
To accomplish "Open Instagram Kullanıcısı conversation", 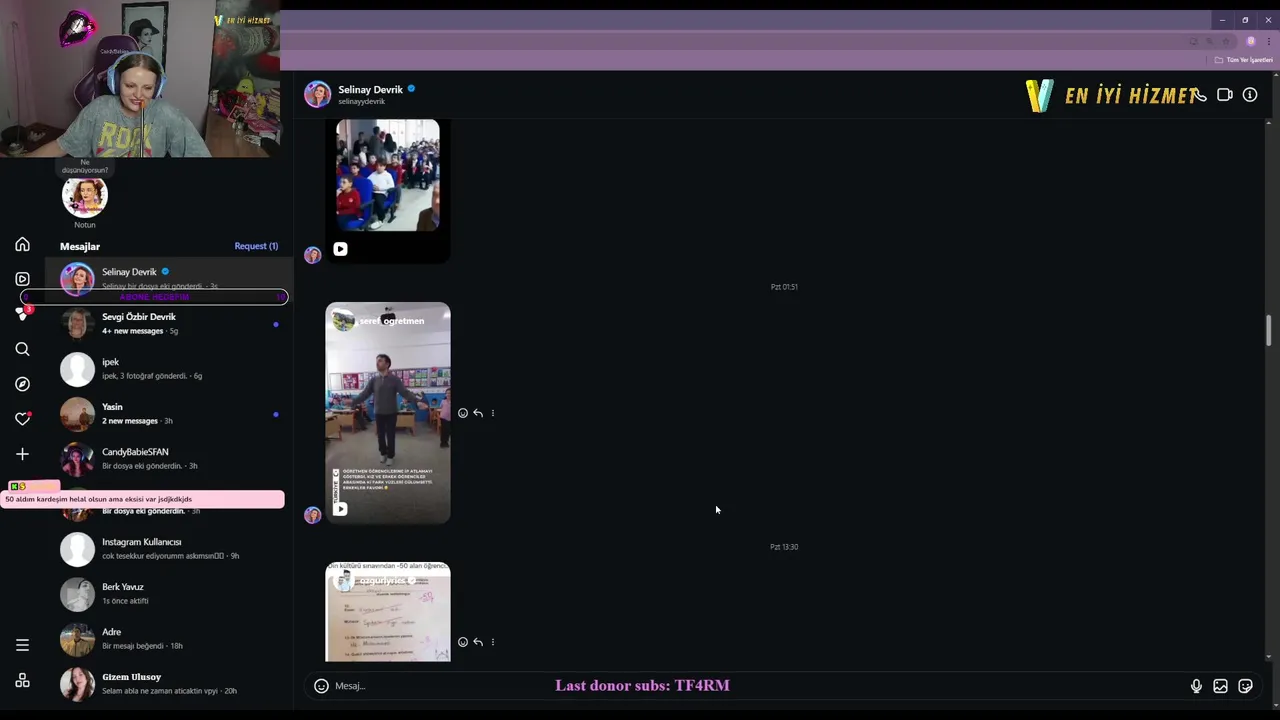I will (x=170, y=549).
